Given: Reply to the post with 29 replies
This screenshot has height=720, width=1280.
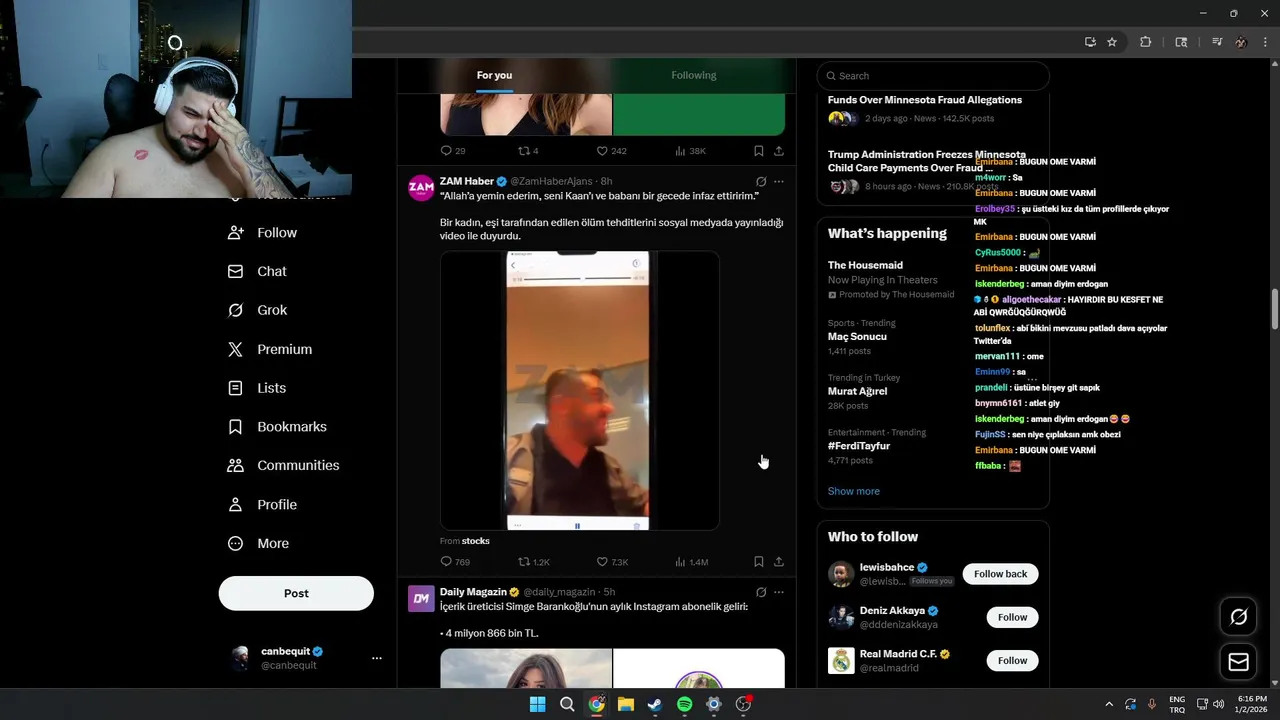Looking at the screenshot, I should click(x=453, y=151).
